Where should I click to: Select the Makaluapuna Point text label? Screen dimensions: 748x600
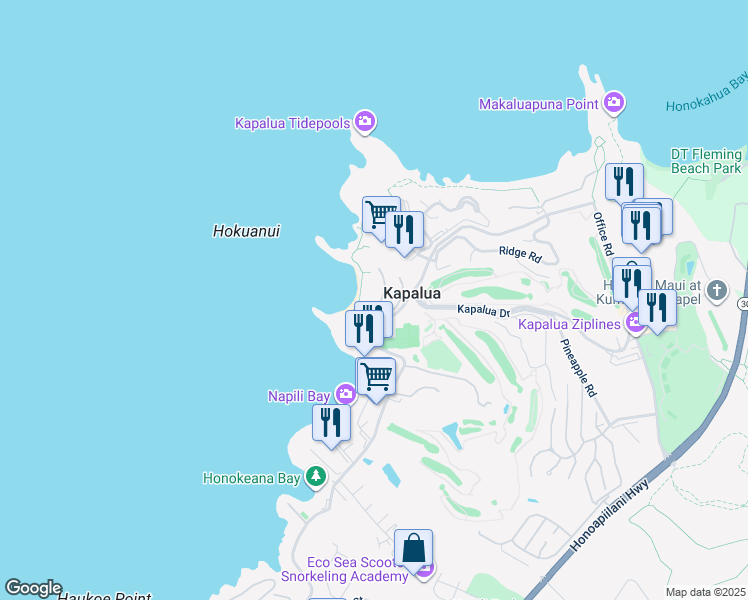pos(539,104)
